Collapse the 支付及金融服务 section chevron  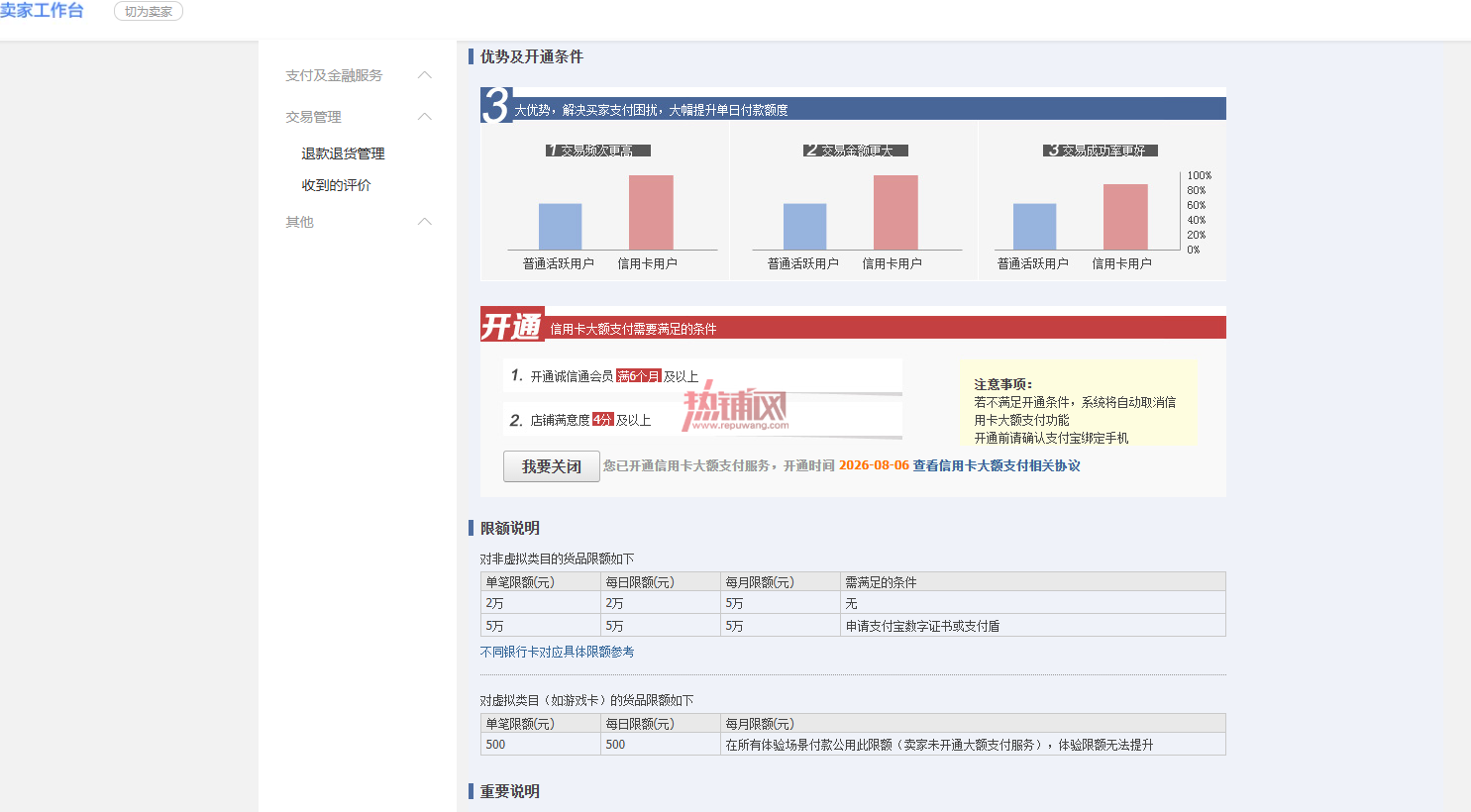(x=425, y=75)
